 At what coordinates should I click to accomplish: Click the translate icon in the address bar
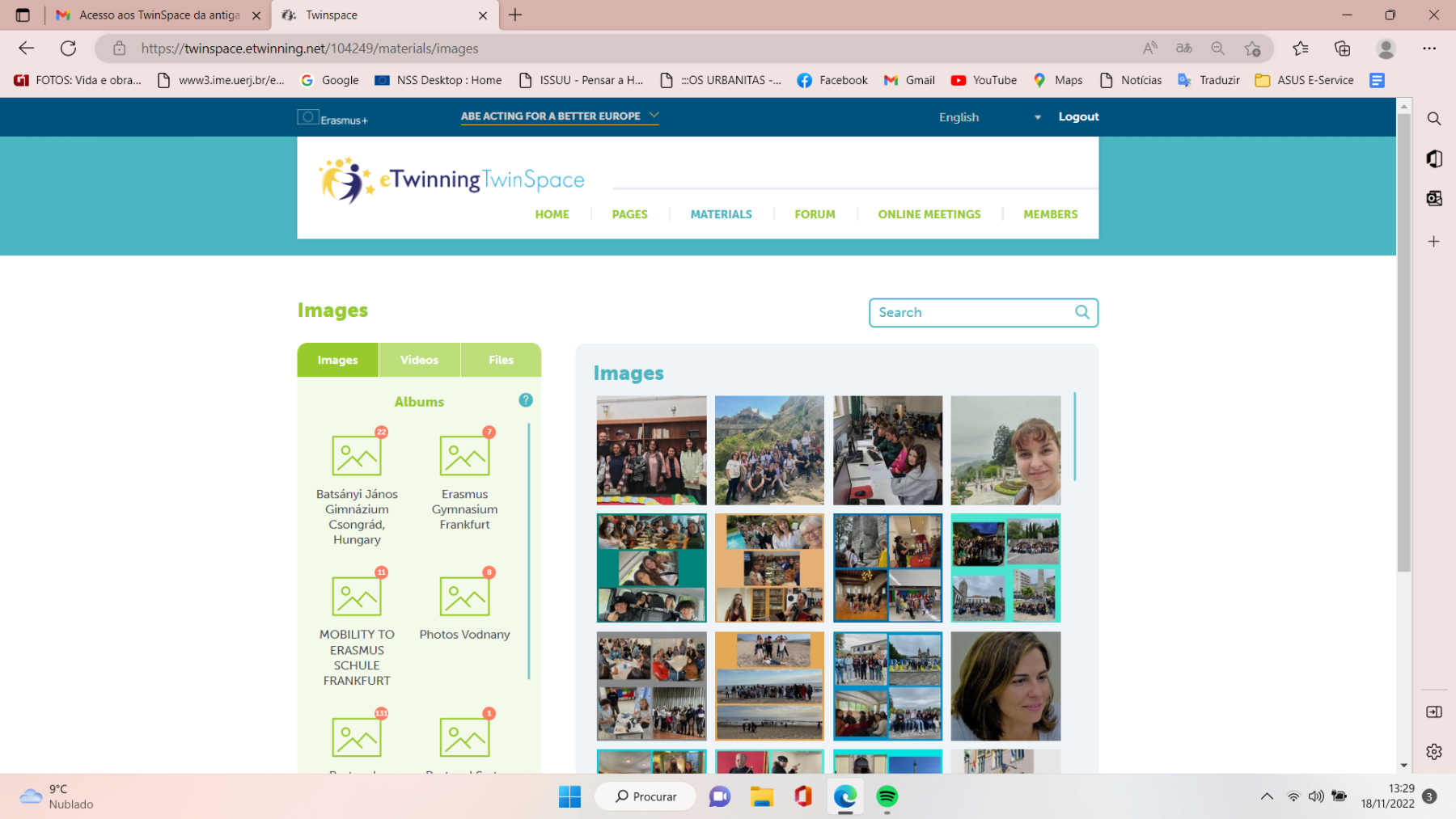point(1183,49)
